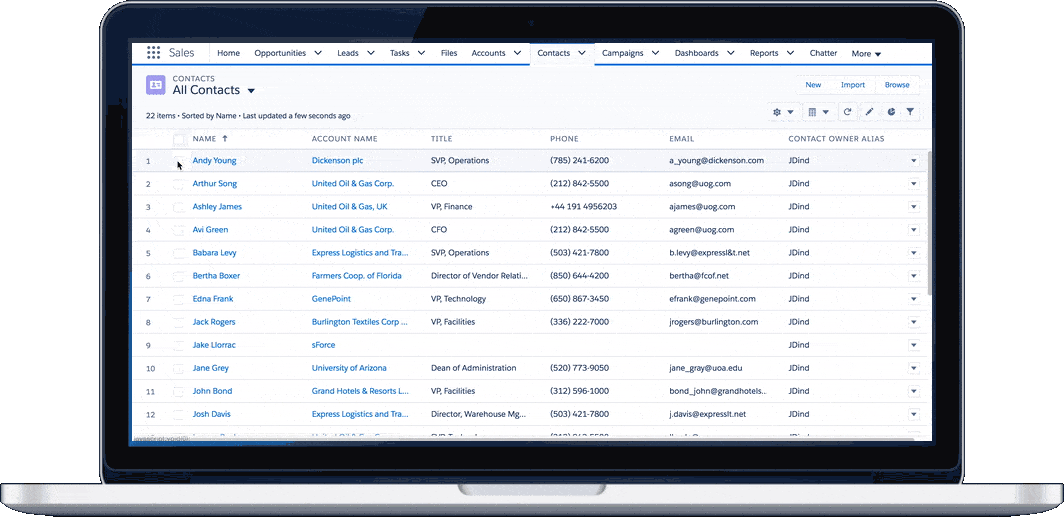The width and height of the screenshot is (1064, 517).
Task: Click the Browse button
Action: tap(897, 85)
